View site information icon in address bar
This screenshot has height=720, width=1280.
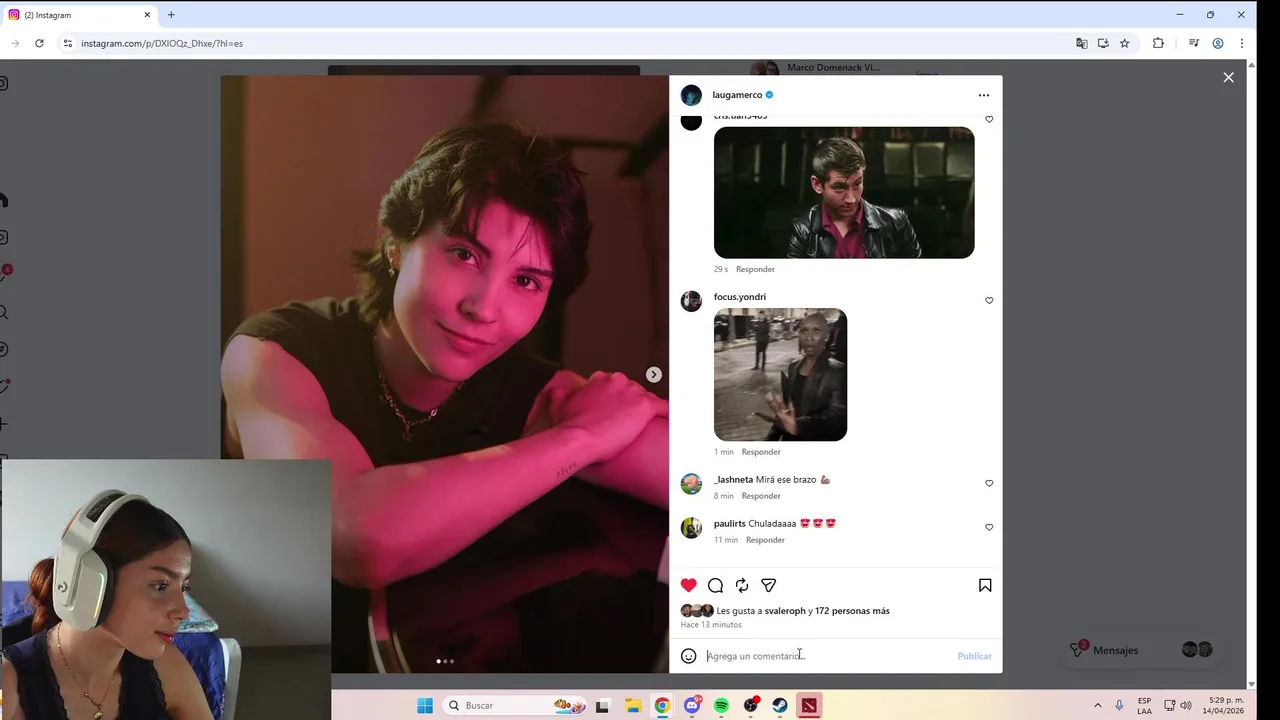tap(67, 43)
